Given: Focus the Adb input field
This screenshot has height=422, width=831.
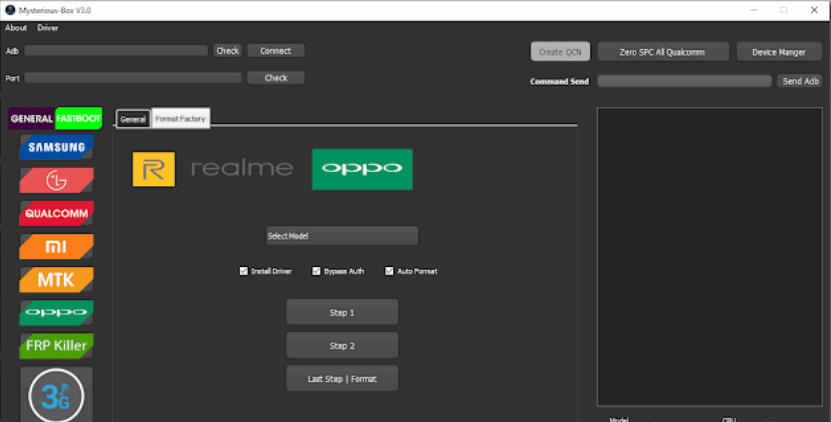Looking at the screenshot, I should 116,50.
